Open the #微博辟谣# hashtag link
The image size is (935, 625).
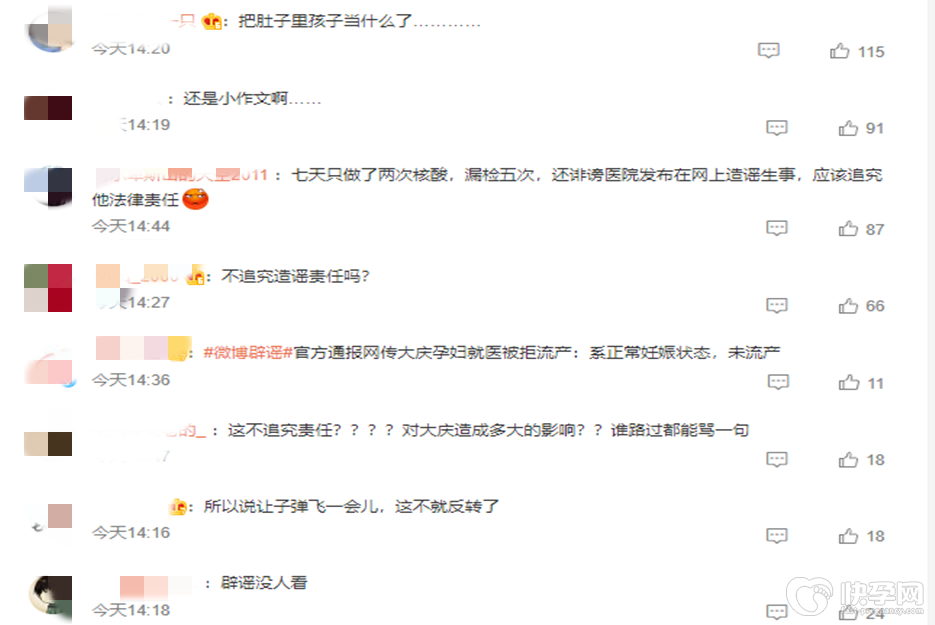(247, 353)
